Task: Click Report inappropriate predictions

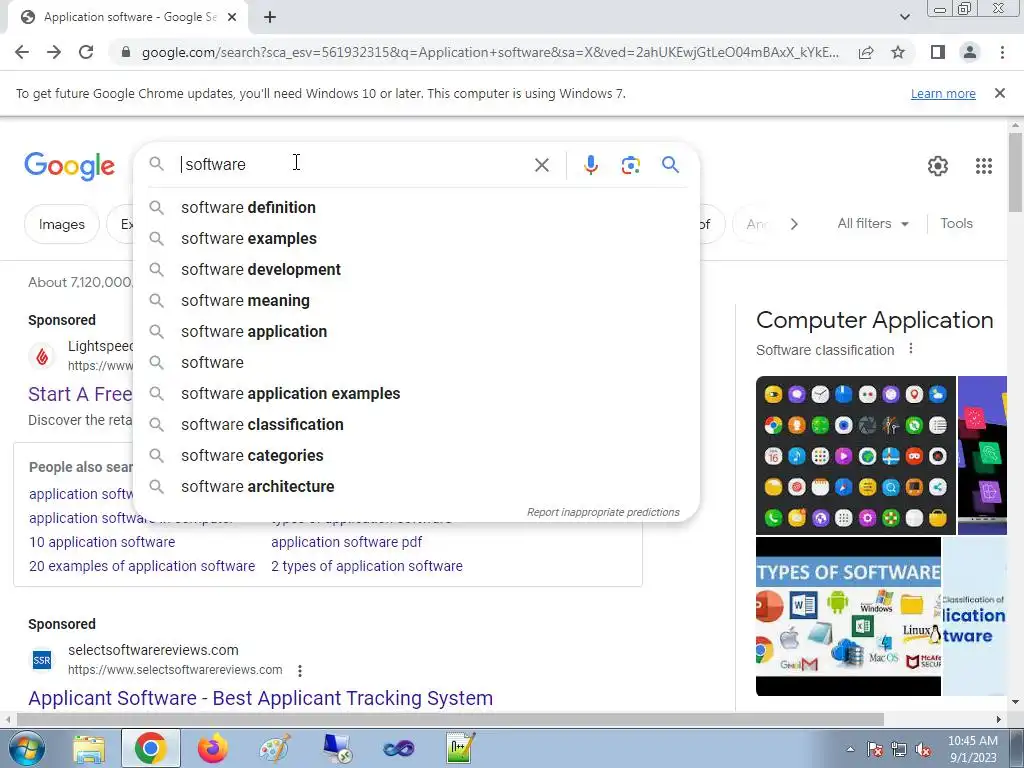Action: [603, 513]
